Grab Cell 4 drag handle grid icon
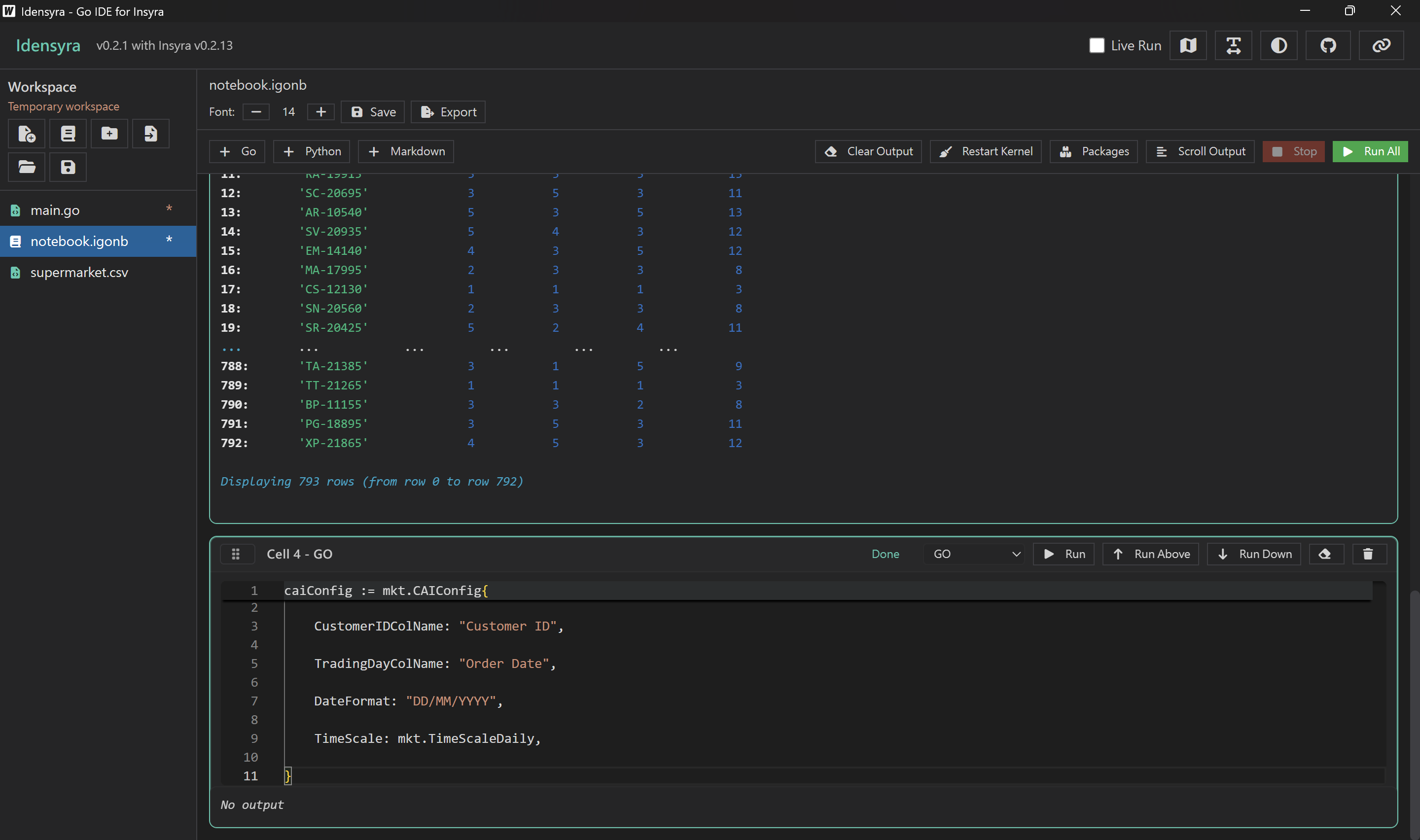Screen dimensions: 1420x840 (236, 554)
